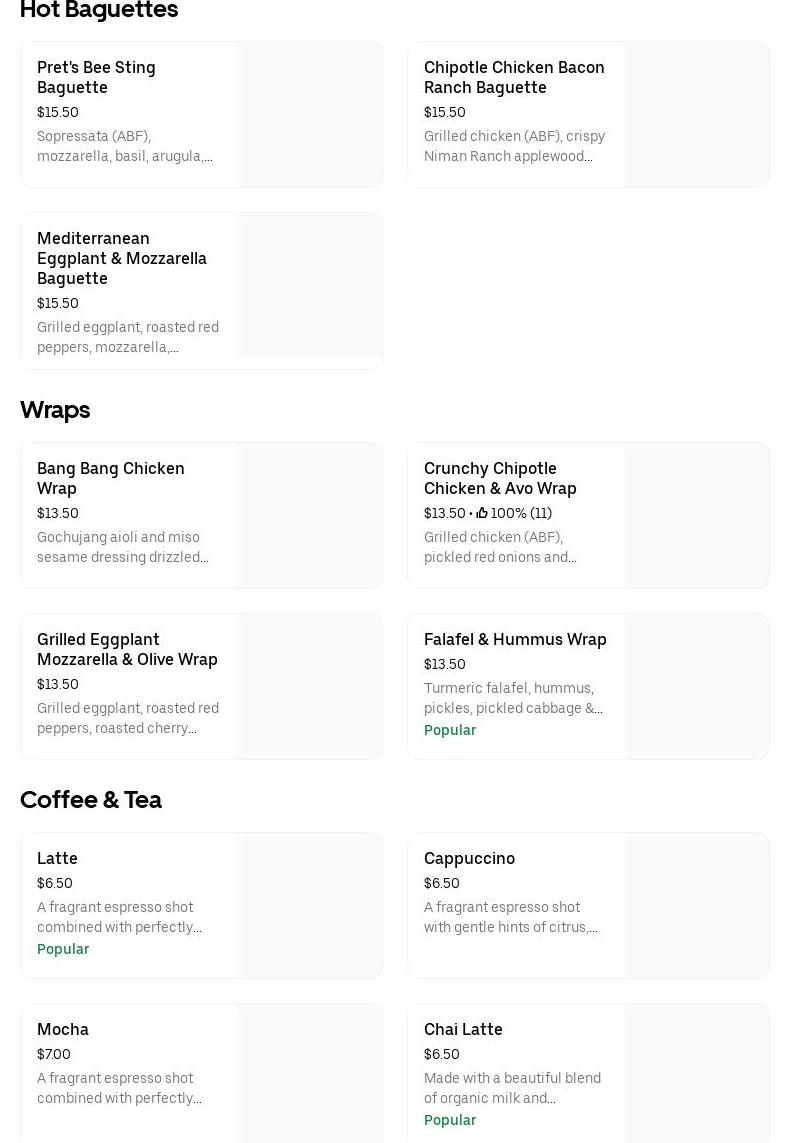Open Crunchy Chipotle Chicken & Avo Wrap
The width and height of the screenshot is (804, 1143).
(500, 478)
